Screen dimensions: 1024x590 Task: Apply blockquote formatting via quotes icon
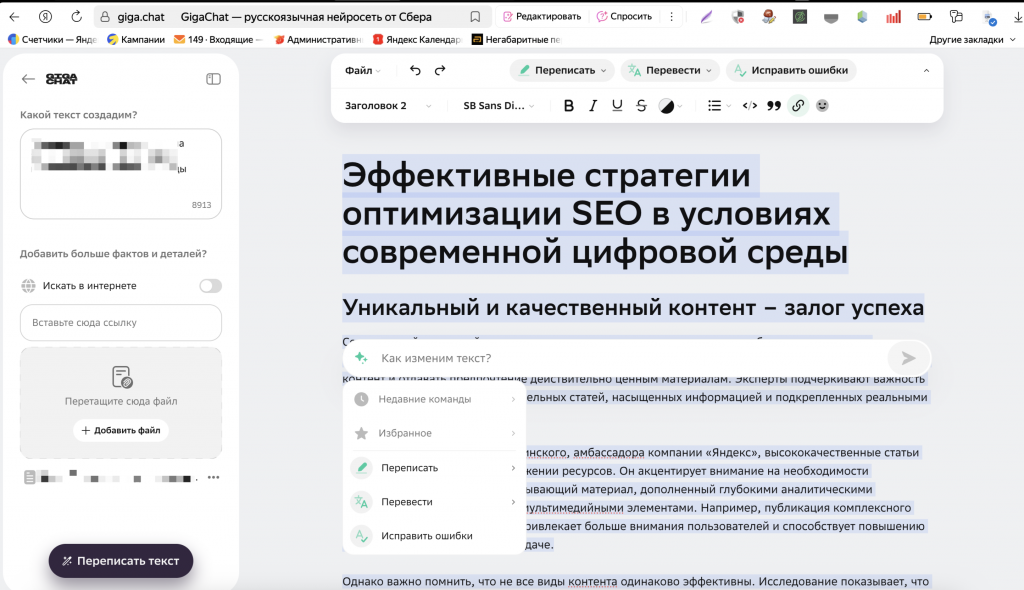(x=774, y=105)
